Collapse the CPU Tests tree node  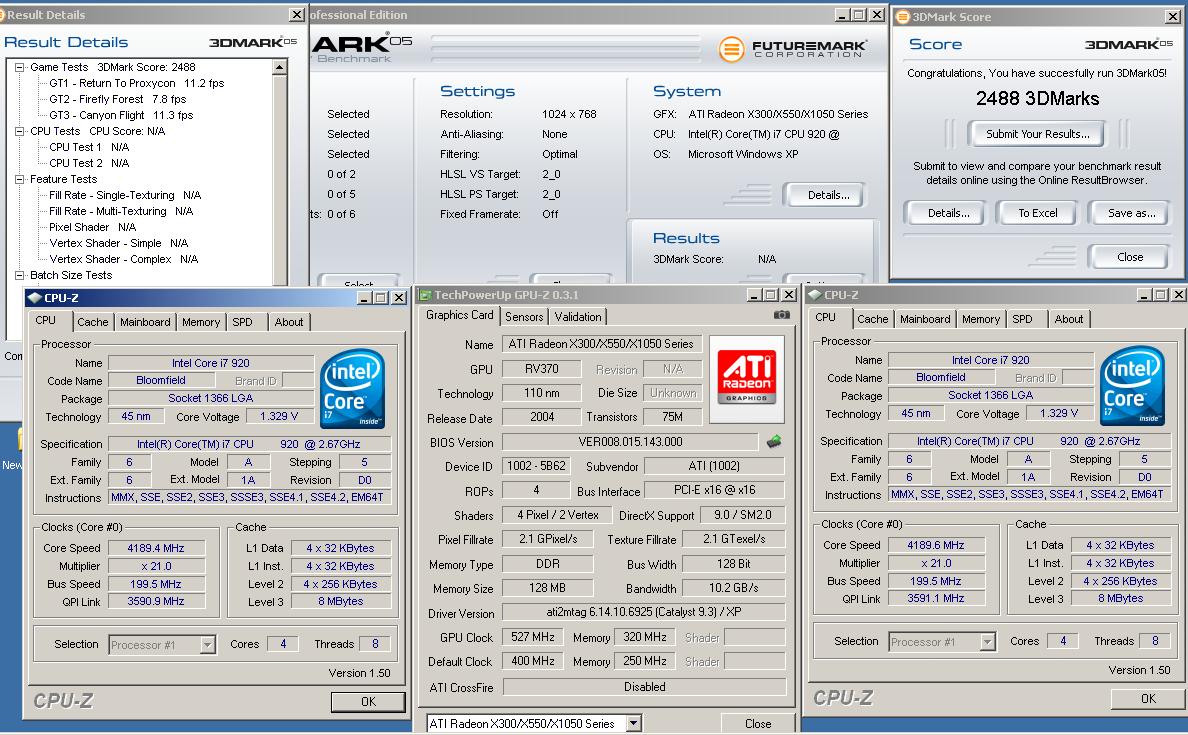point(20,131)
